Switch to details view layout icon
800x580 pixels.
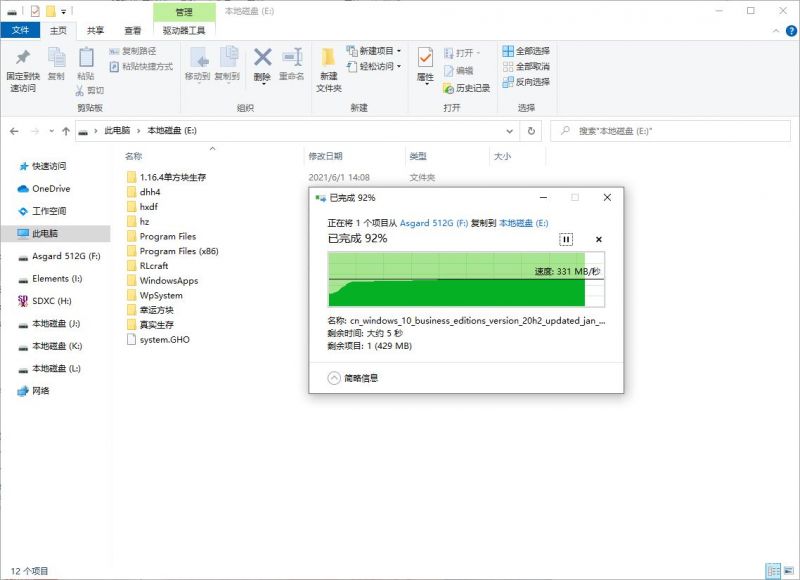point(773,570)
